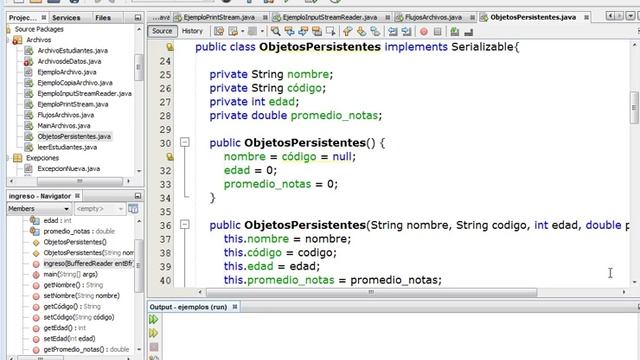The width and height of the screenshot is (640, 360).
Task: Toggle highlight search results
Action: 317,31
